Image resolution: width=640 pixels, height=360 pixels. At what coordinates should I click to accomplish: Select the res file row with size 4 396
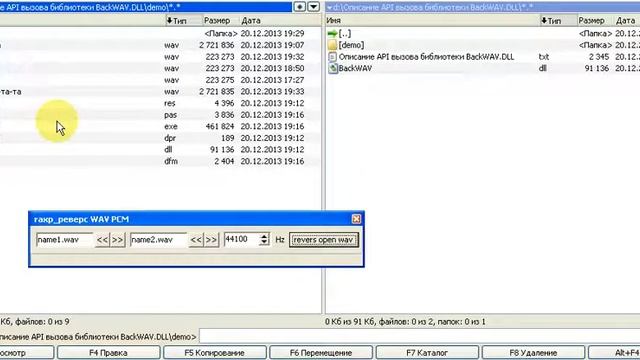coord(160,103)
